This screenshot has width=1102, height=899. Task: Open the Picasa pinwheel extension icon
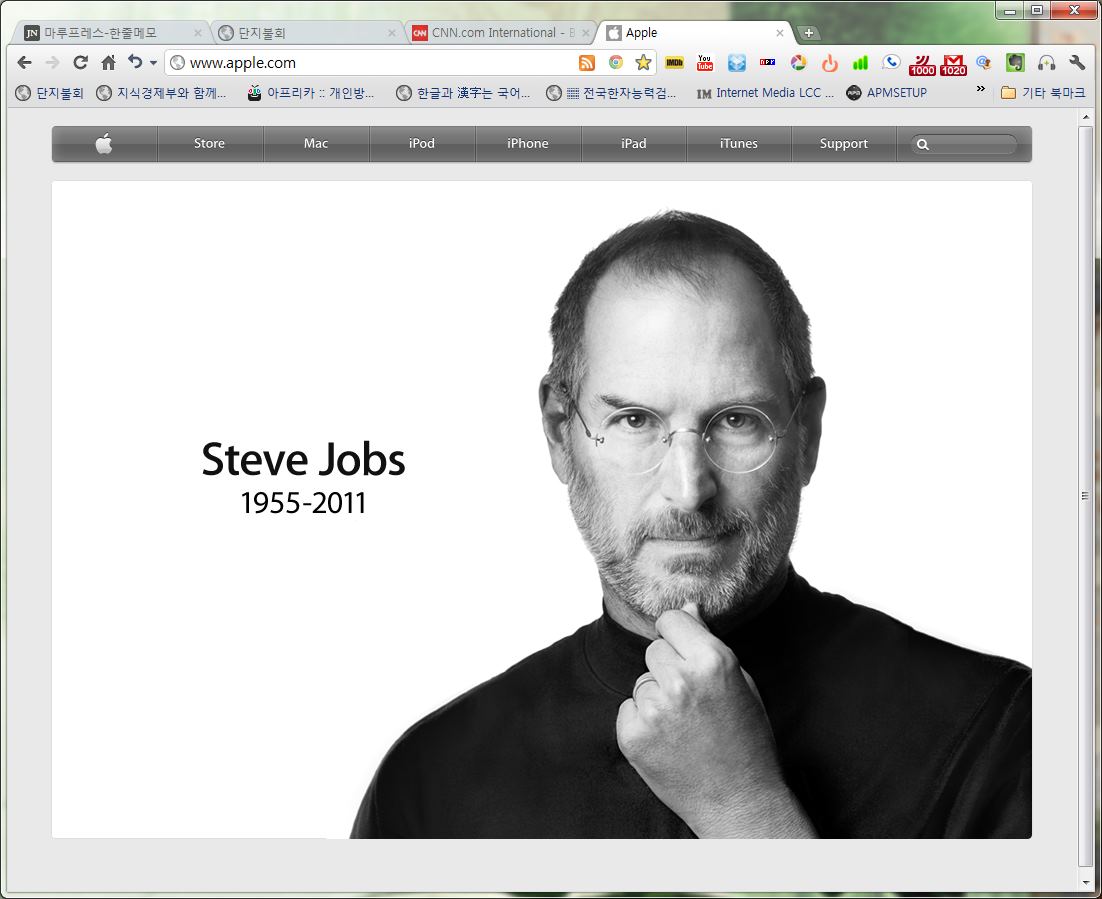tap(798, 63)
